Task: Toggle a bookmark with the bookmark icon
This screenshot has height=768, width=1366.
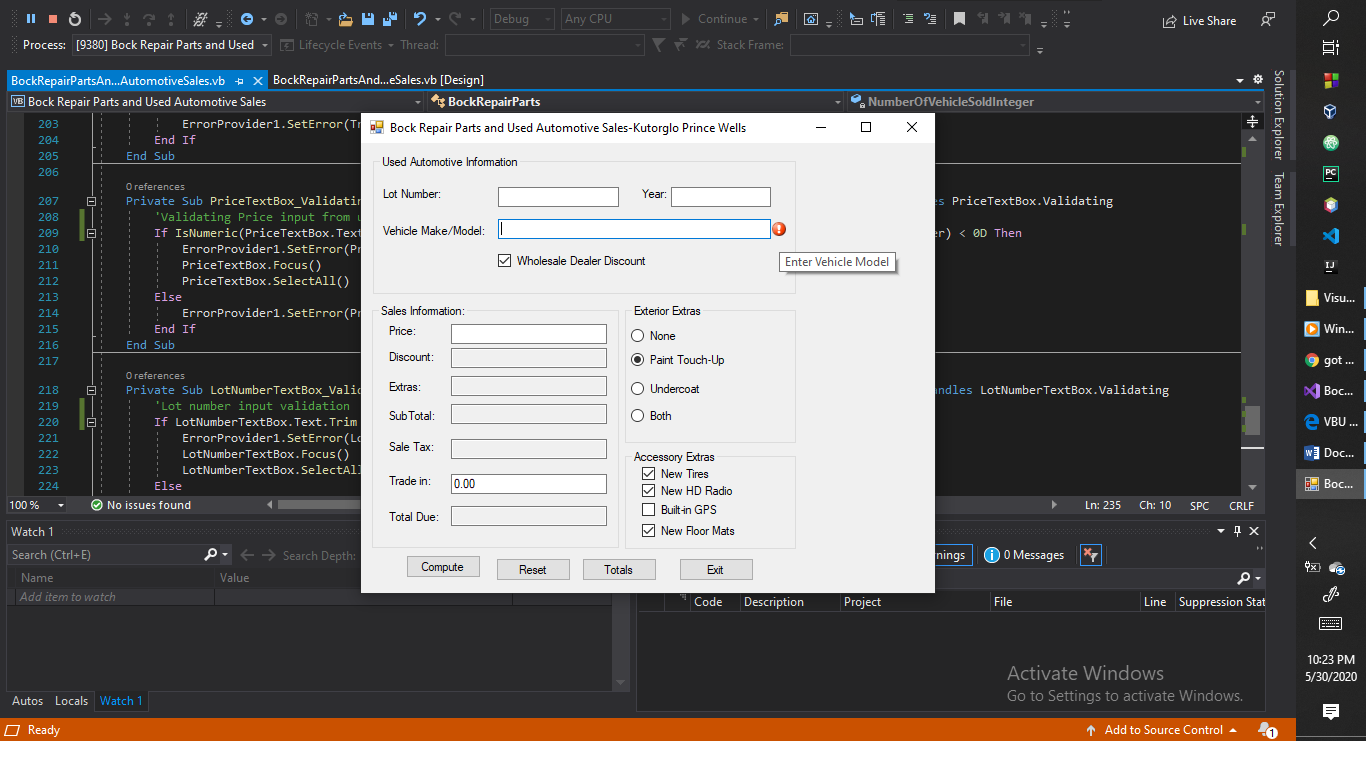Action: pyautogui.click(x=959, y=19)
